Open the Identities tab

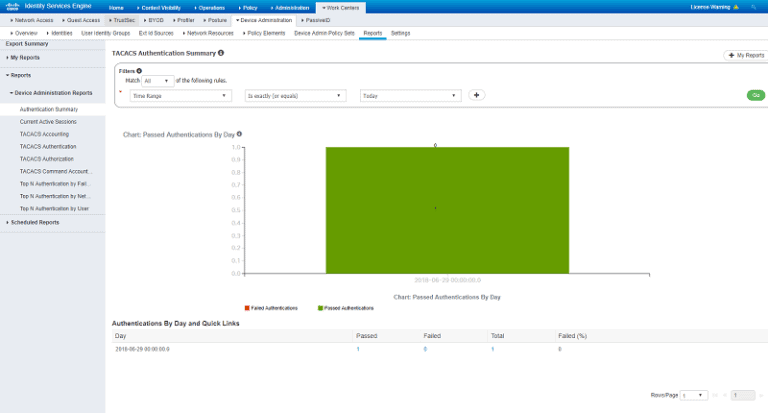(x=59, y=33)
